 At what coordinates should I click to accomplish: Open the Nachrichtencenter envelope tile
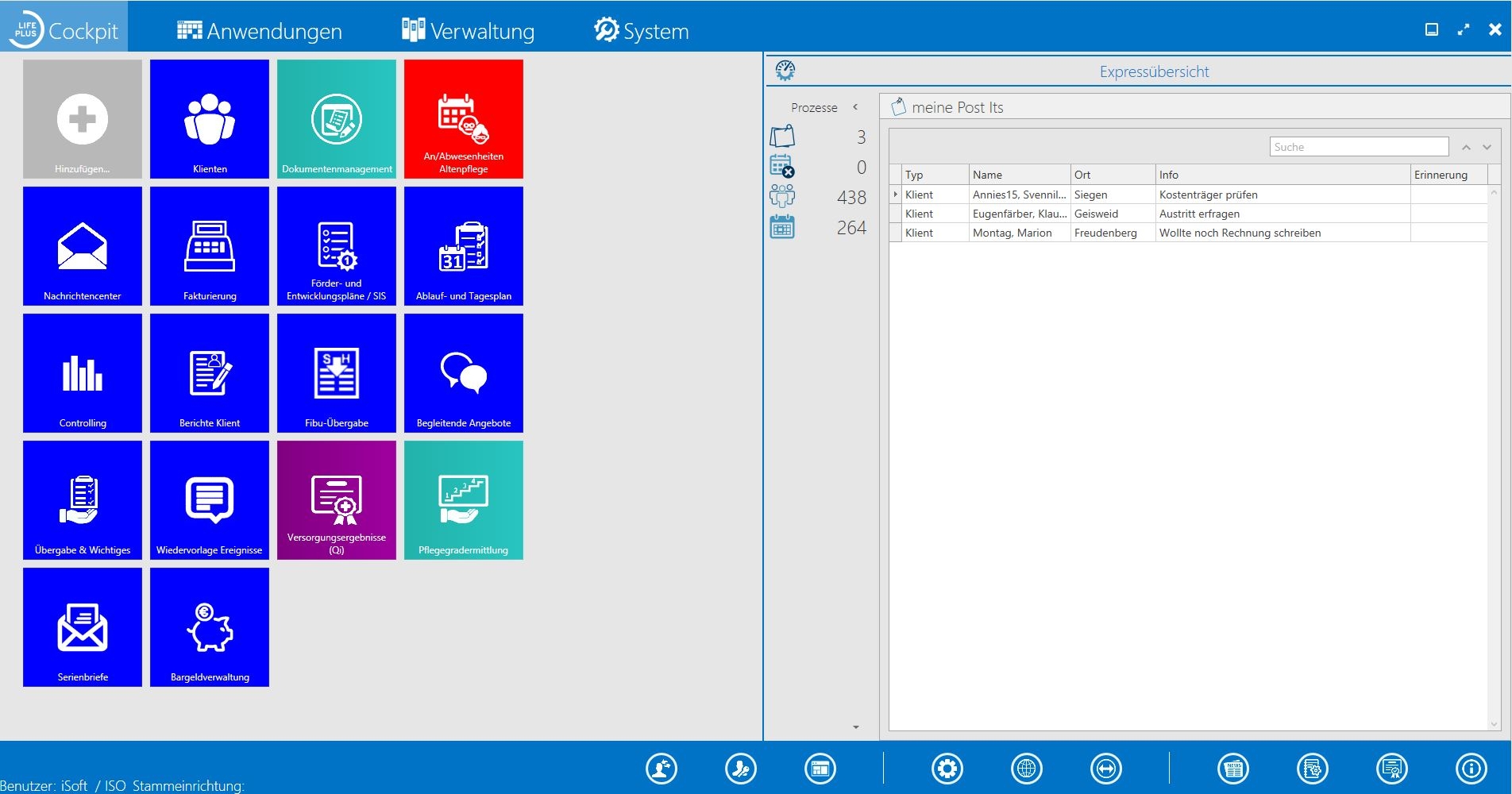[83, 246]
